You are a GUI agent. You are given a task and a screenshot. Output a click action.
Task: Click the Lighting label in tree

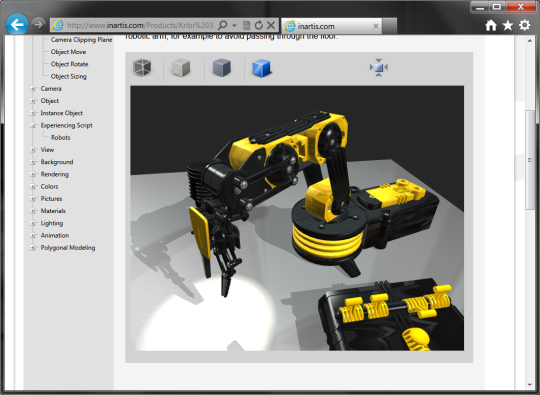click(x=52, y=223)
